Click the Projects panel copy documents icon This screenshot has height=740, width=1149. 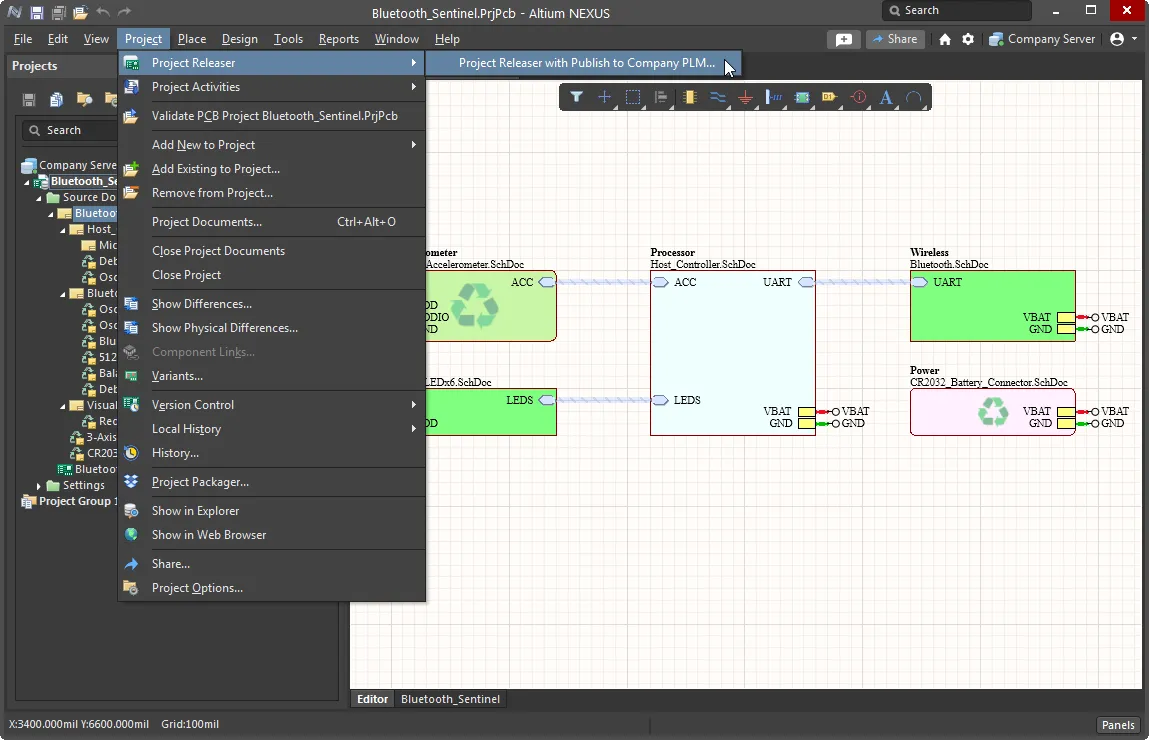[56, 99]
